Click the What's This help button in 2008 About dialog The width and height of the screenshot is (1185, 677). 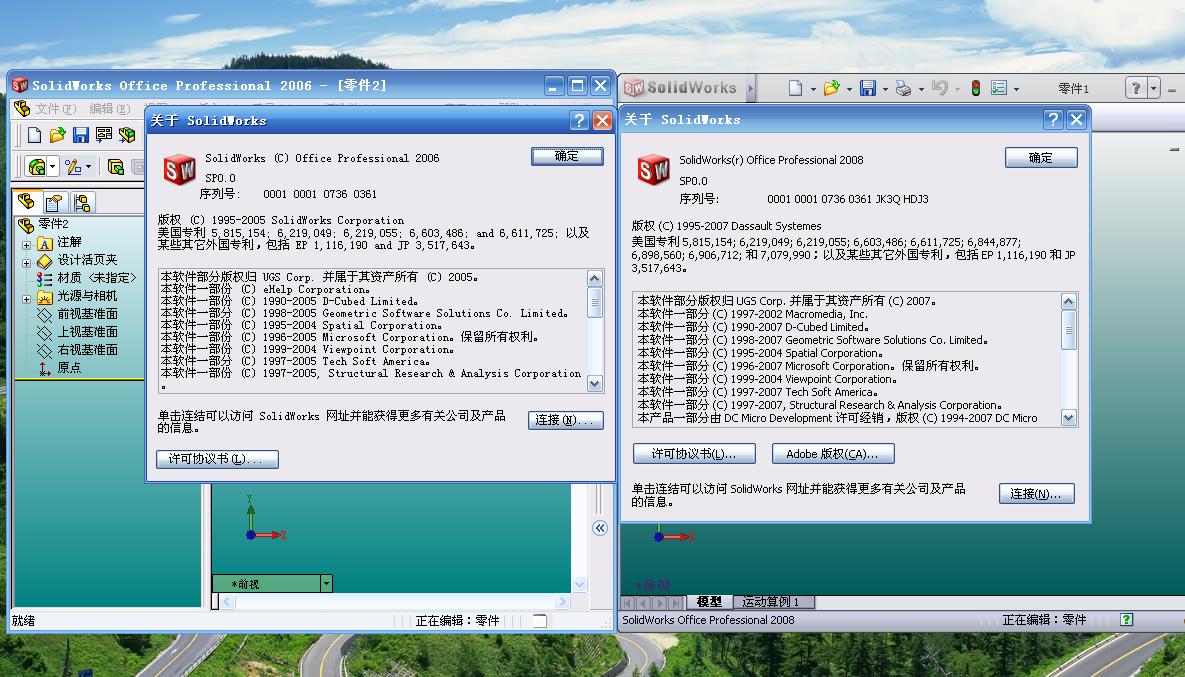pos(1053,119)
